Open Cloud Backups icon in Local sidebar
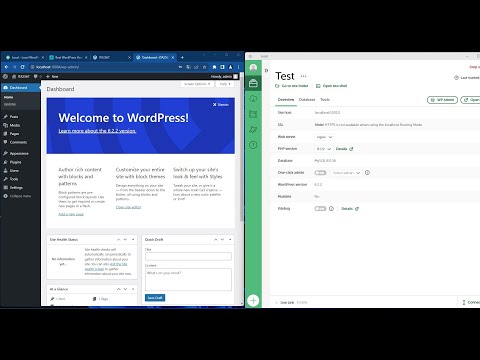 253,98
